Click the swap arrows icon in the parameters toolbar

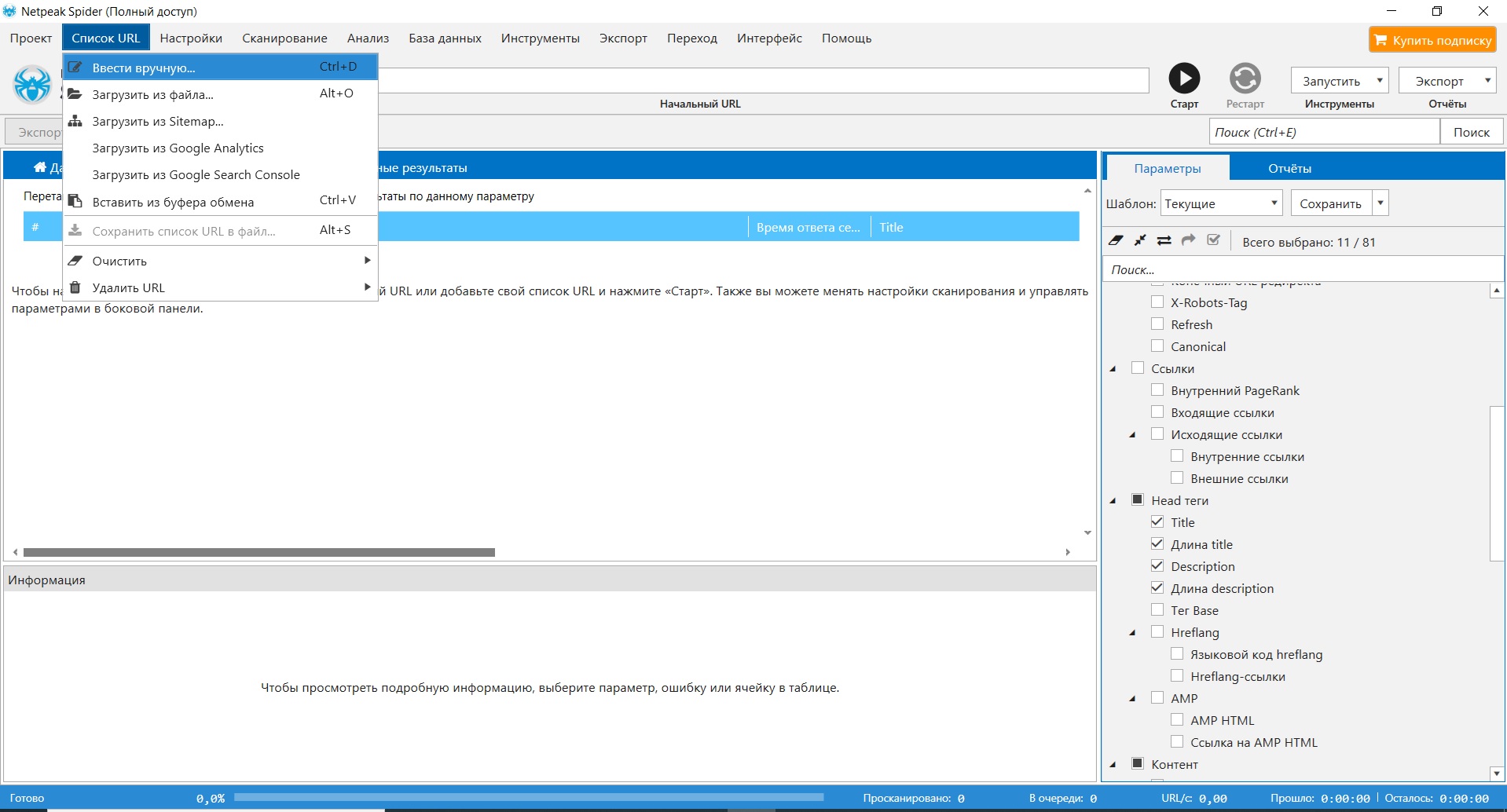[x=1164, y=240]
